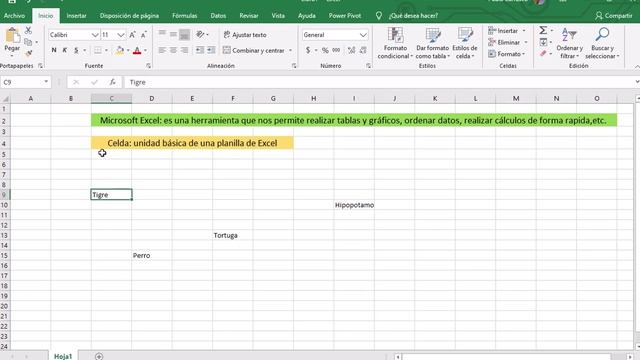640x360 pixels.
Task: Open Estilos de celda gallery
Action: click(464, 43)
